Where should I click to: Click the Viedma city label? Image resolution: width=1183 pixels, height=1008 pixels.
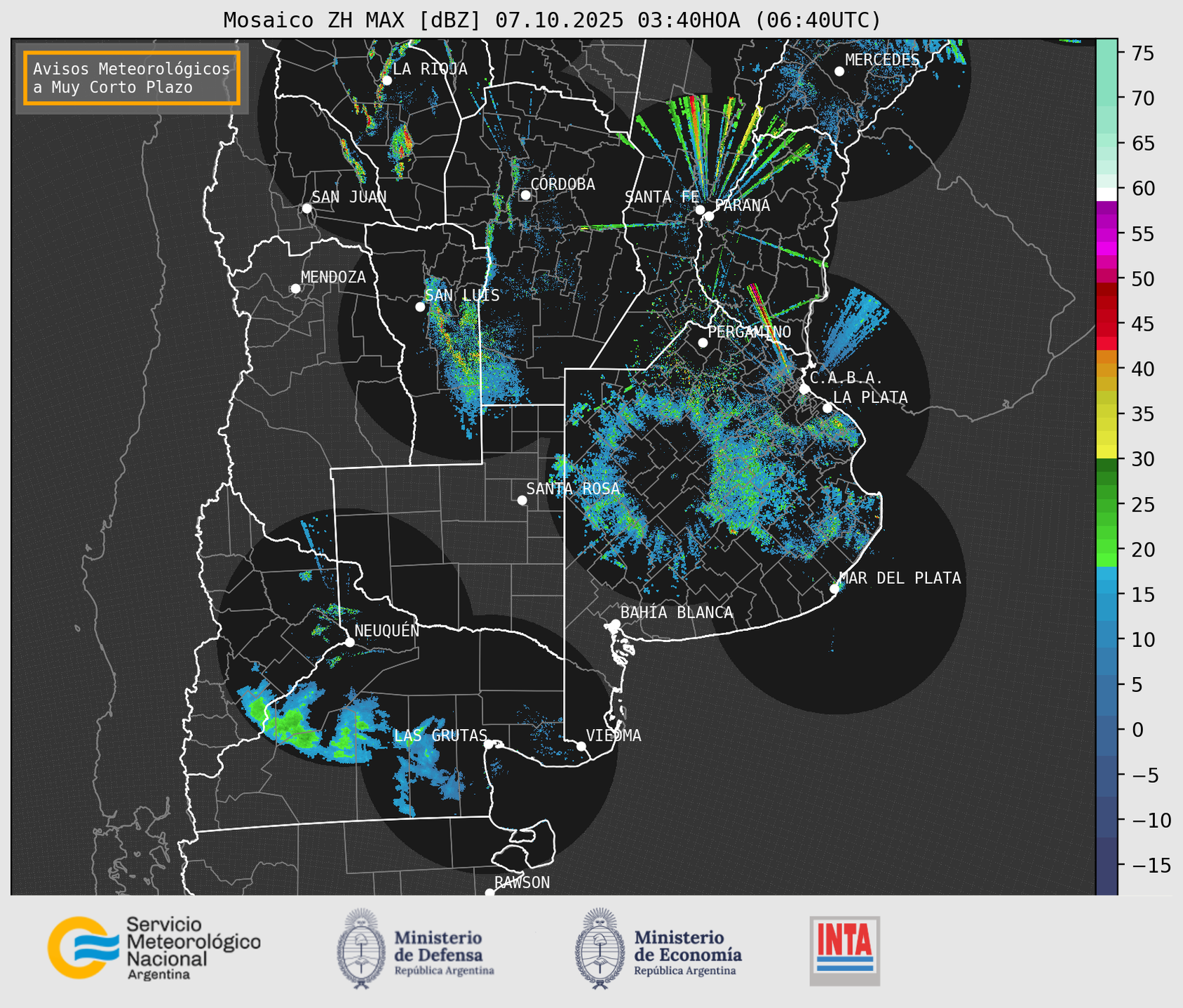coord(614,735)
